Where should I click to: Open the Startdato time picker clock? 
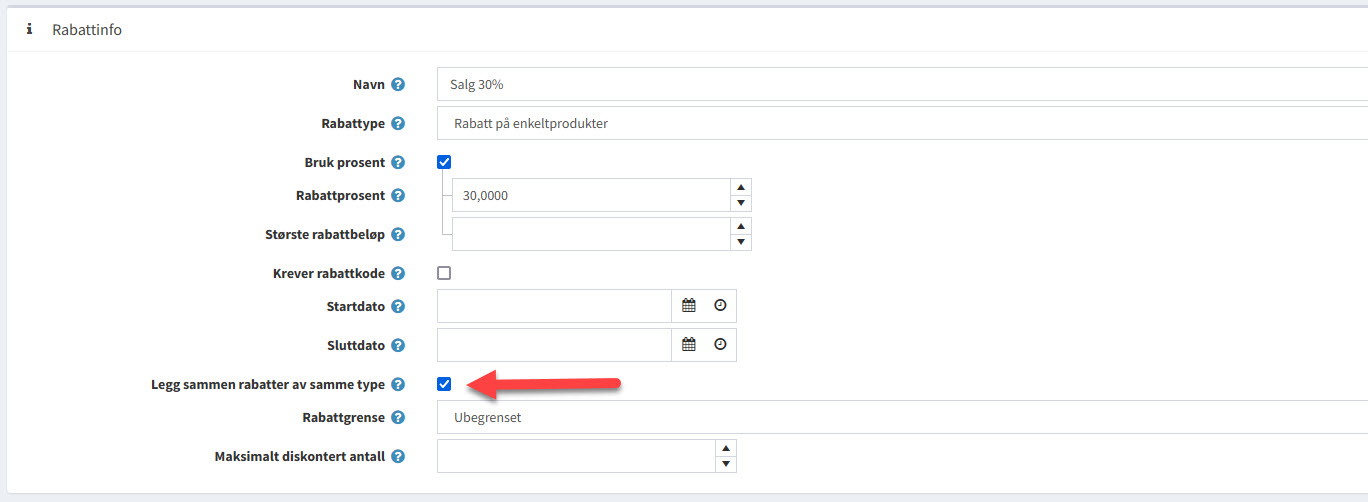[x=720, y=306]
